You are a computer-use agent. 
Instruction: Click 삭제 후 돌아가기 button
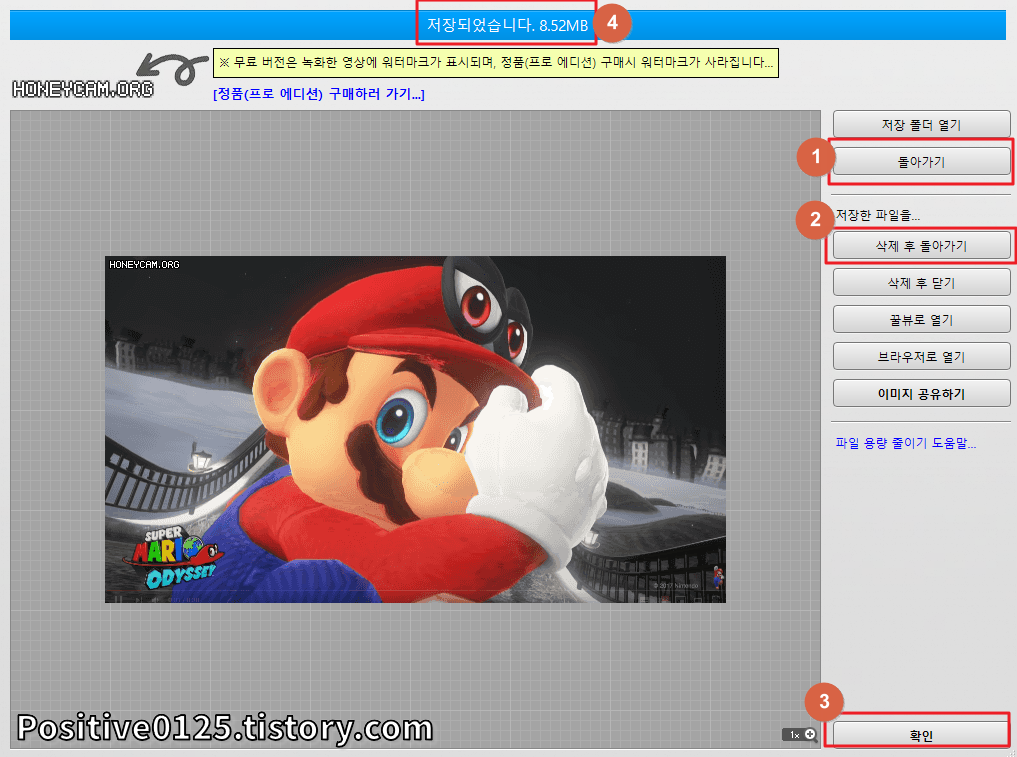pos(921,245)
